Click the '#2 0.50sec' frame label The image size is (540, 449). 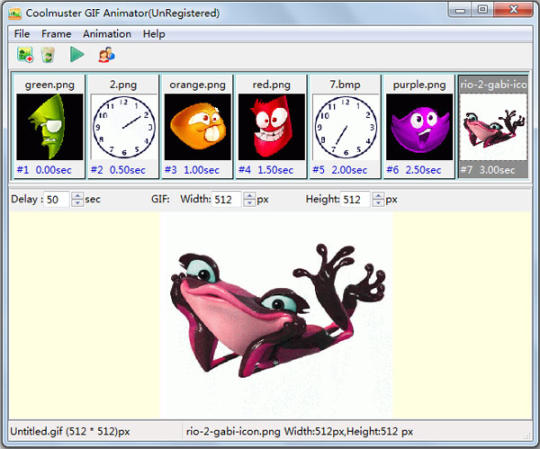pyautogui.click(x=118, y=170)
